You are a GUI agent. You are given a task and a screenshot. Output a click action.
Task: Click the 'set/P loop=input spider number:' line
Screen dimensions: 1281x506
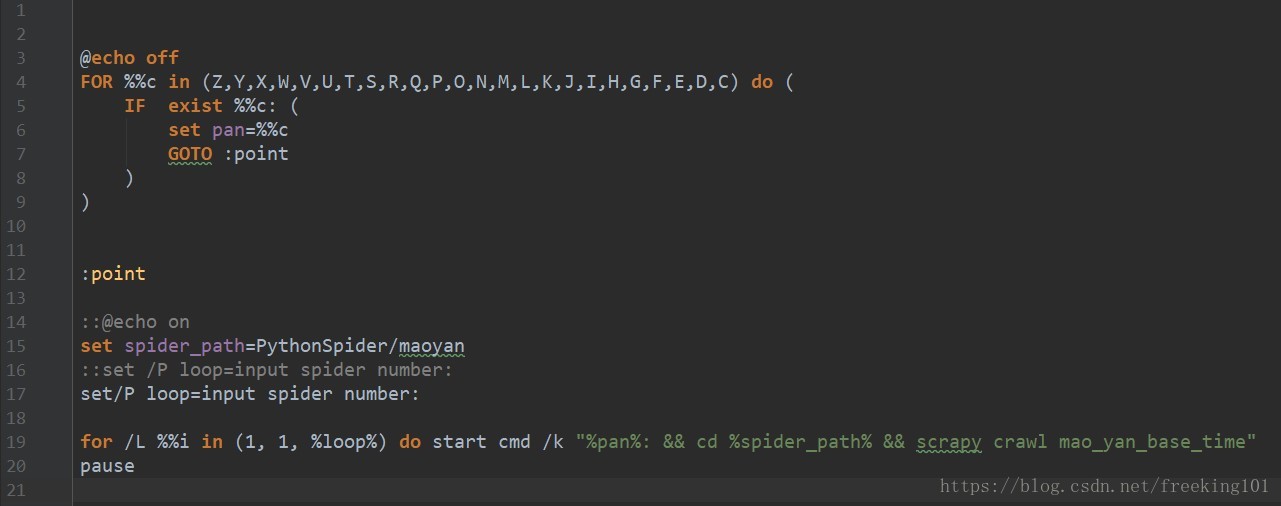(x=250, y=394)
